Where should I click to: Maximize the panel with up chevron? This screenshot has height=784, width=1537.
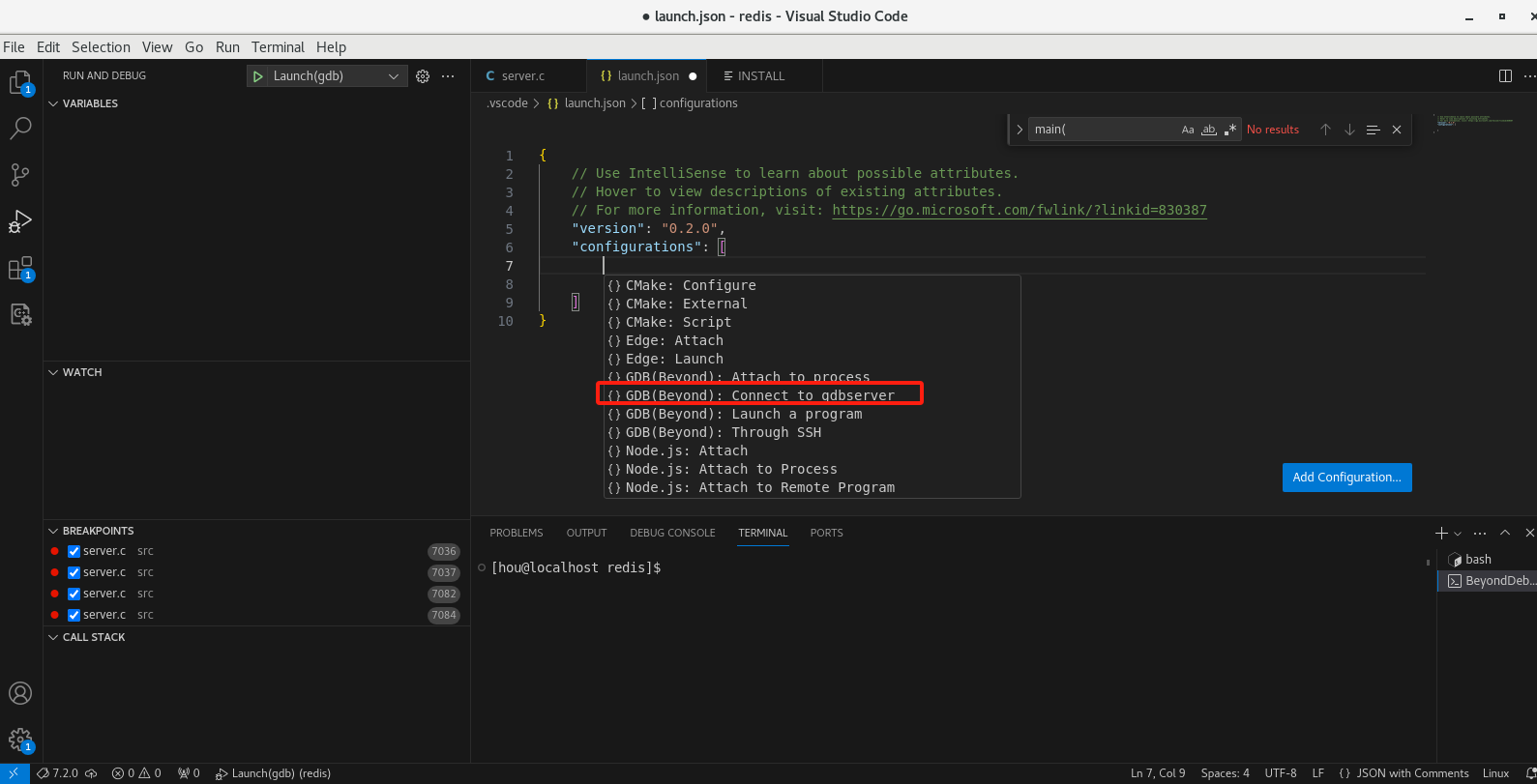(1505, 533)
